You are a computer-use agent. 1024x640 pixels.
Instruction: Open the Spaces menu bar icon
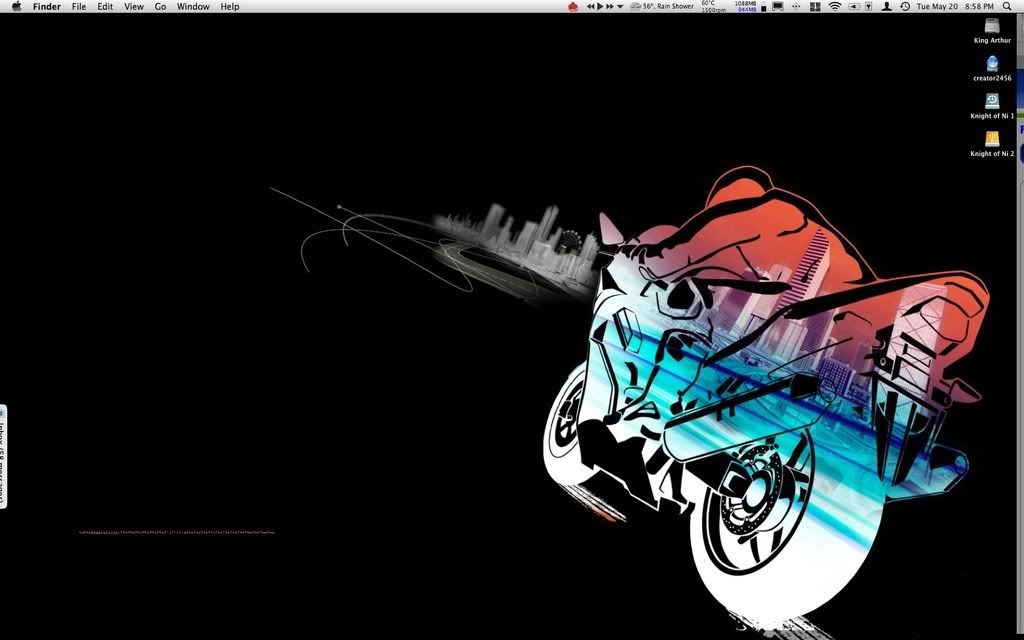pos(815,6)
